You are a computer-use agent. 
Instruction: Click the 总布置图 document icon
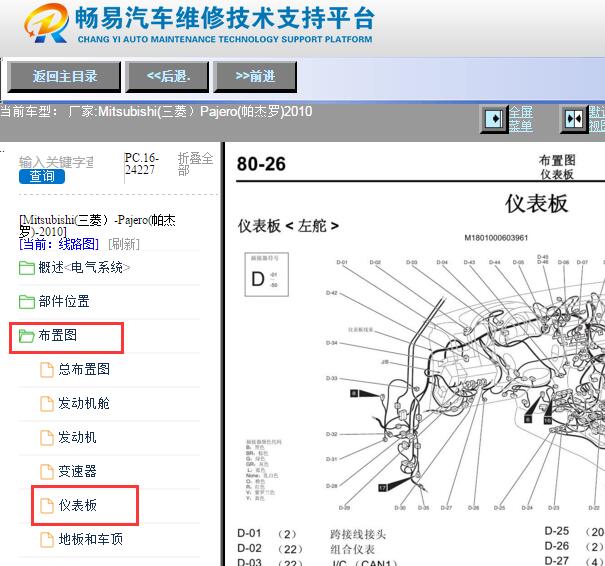(47, 370)
